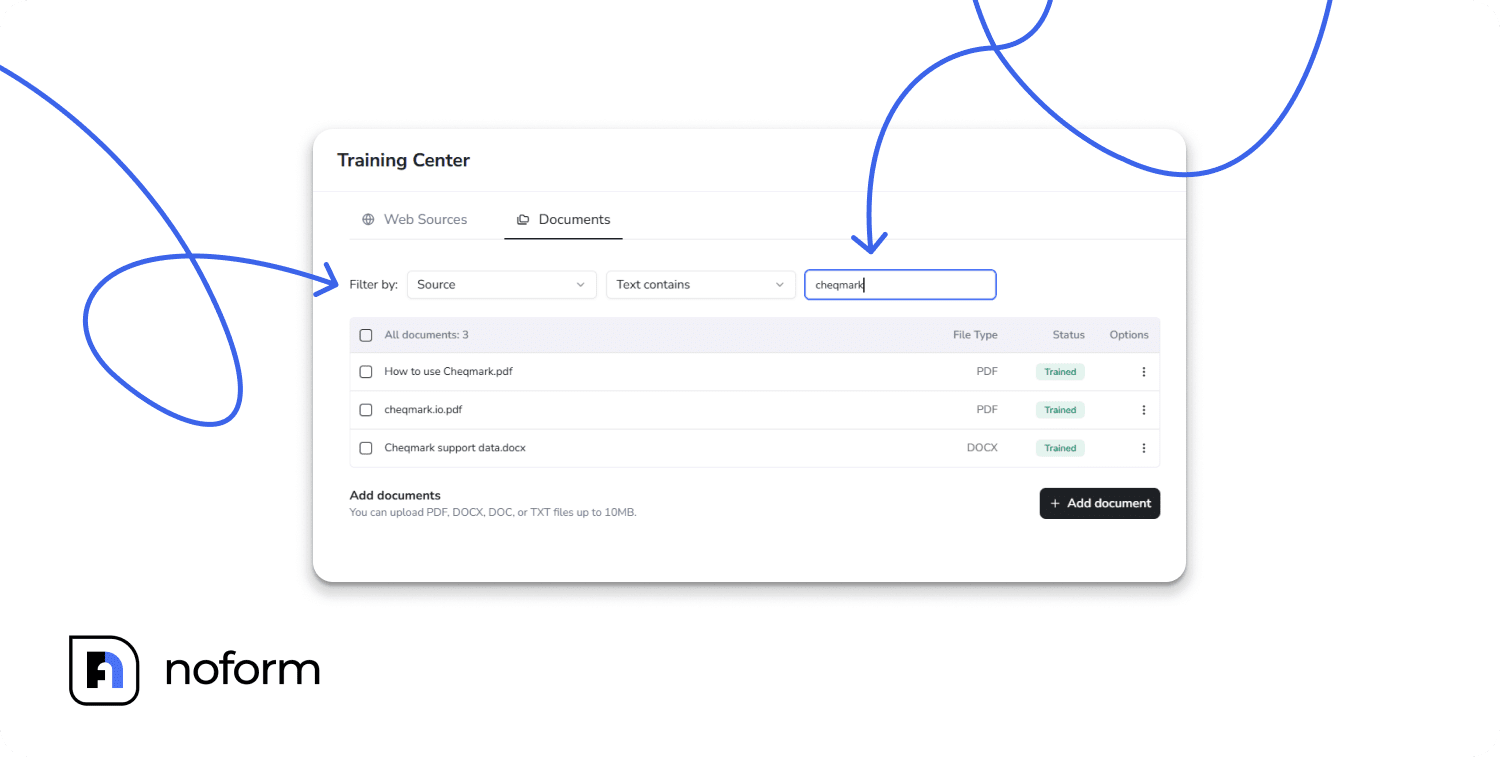Expand the Text contains dropdown

(x=700, y=284)
